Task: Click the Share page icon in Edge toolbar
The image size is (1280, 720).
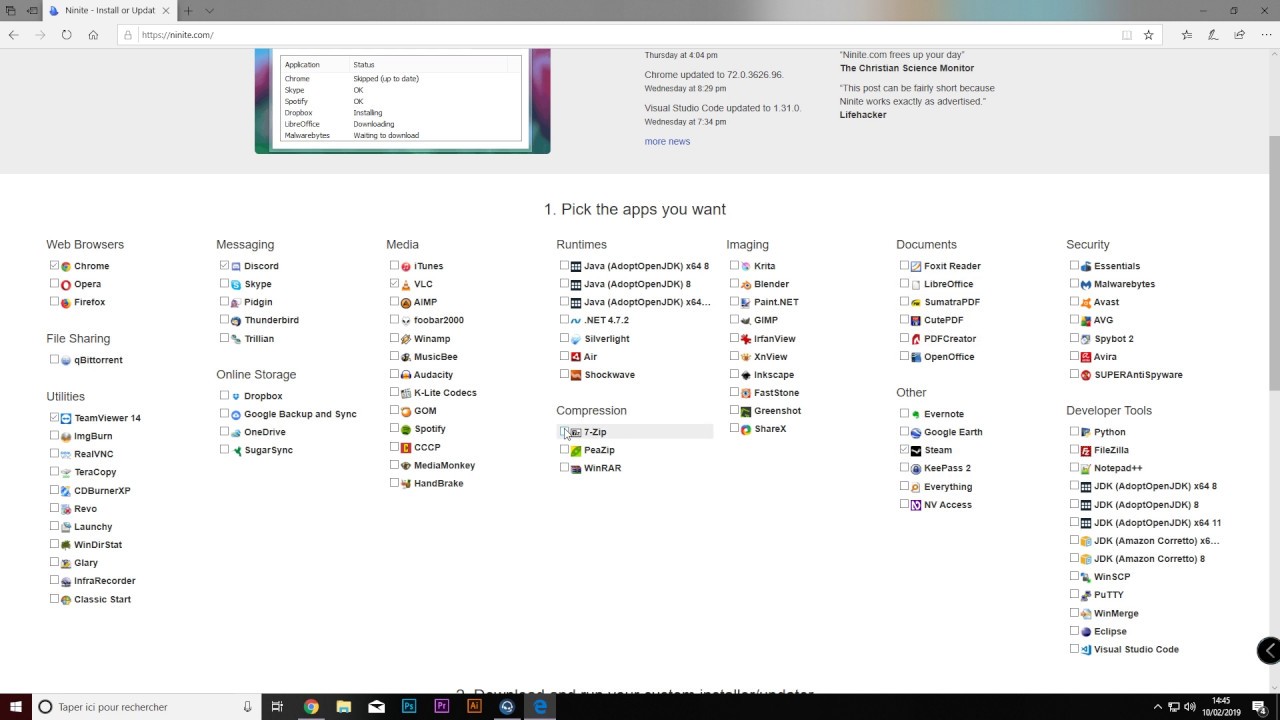Action: point(1240,35)
